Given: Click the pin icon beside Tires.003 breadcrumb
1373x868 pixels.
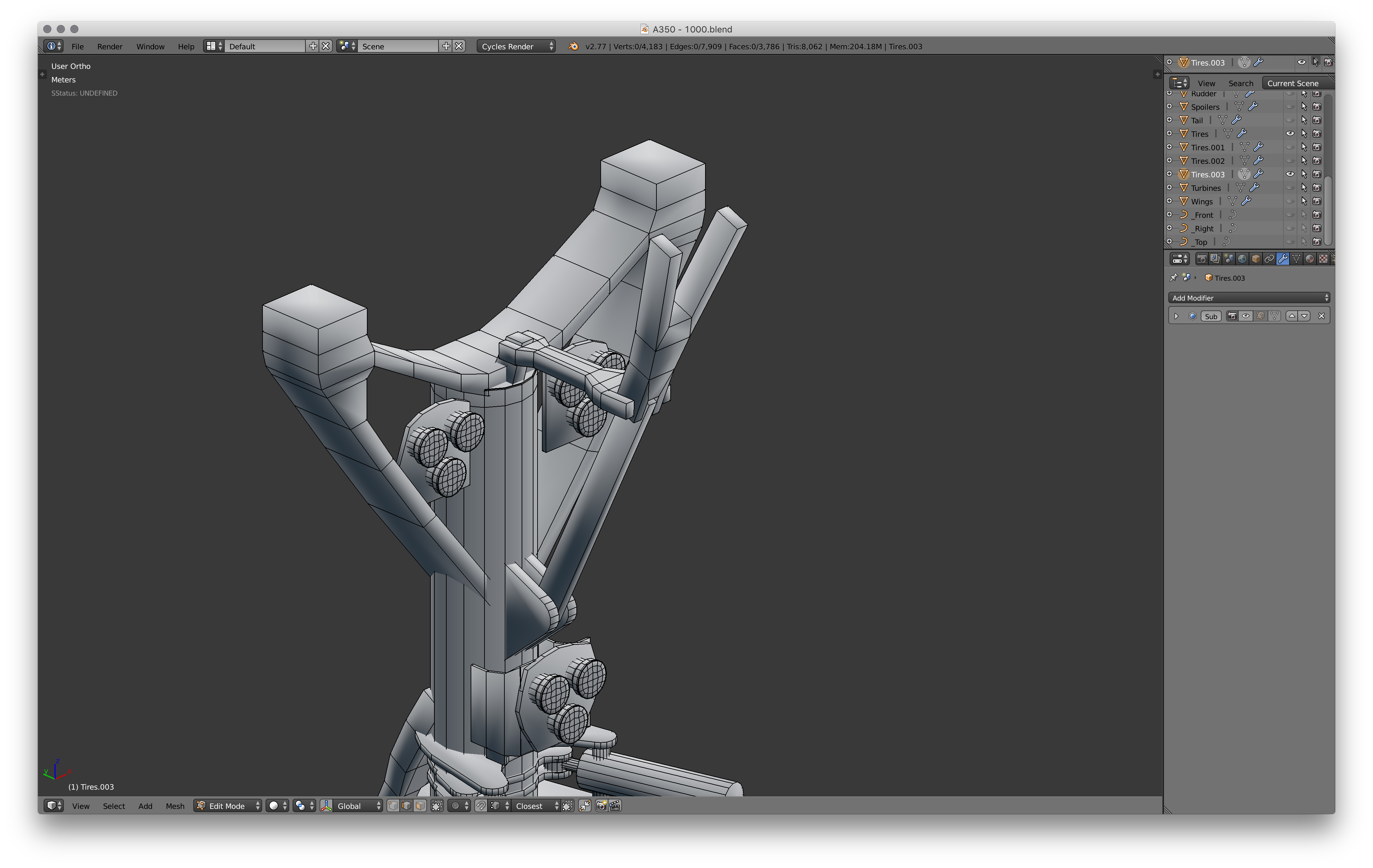Looking at the screenshot, I should [x=1173, y=278].
